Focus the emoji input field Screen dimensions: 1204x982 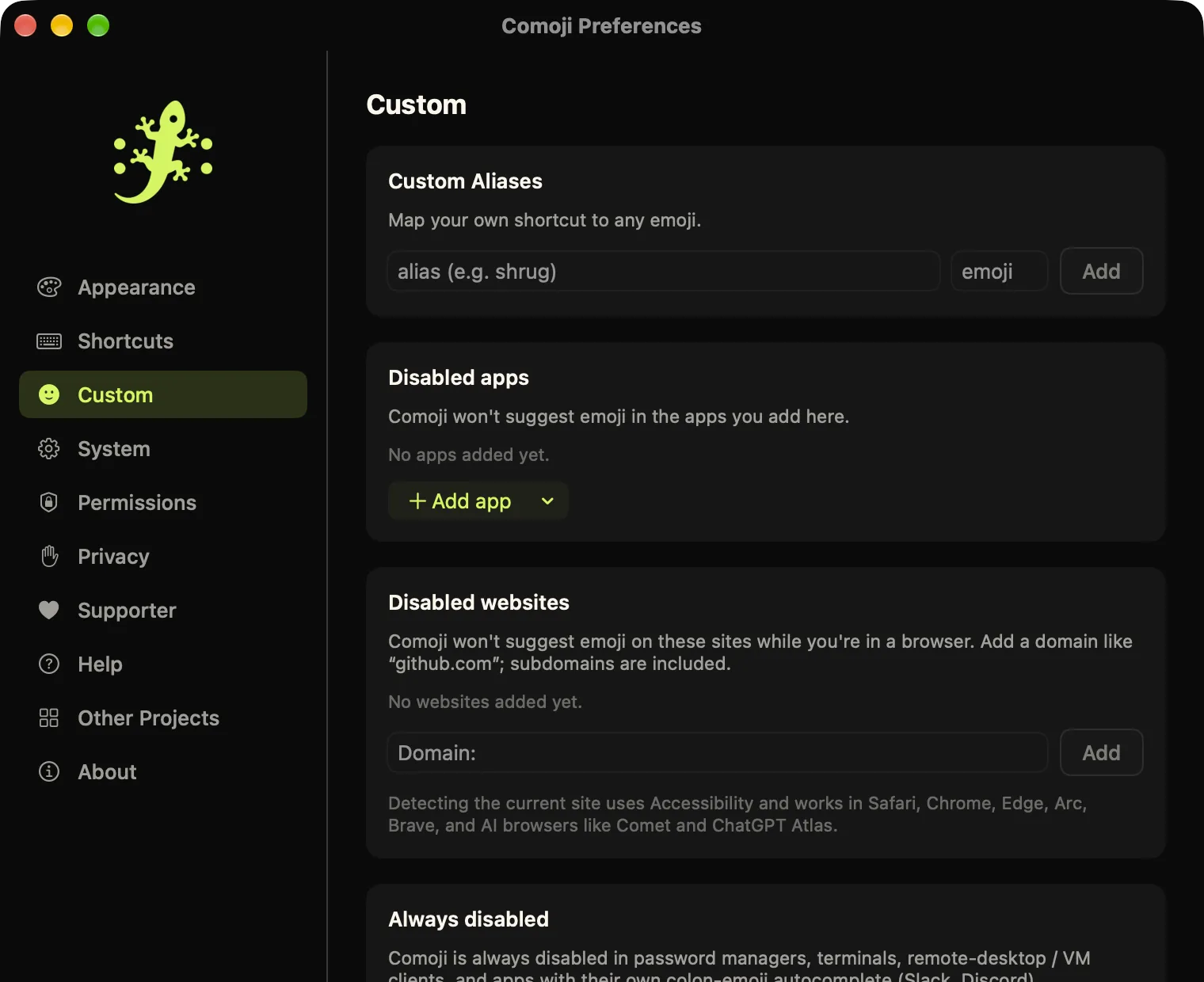(999, 272)
